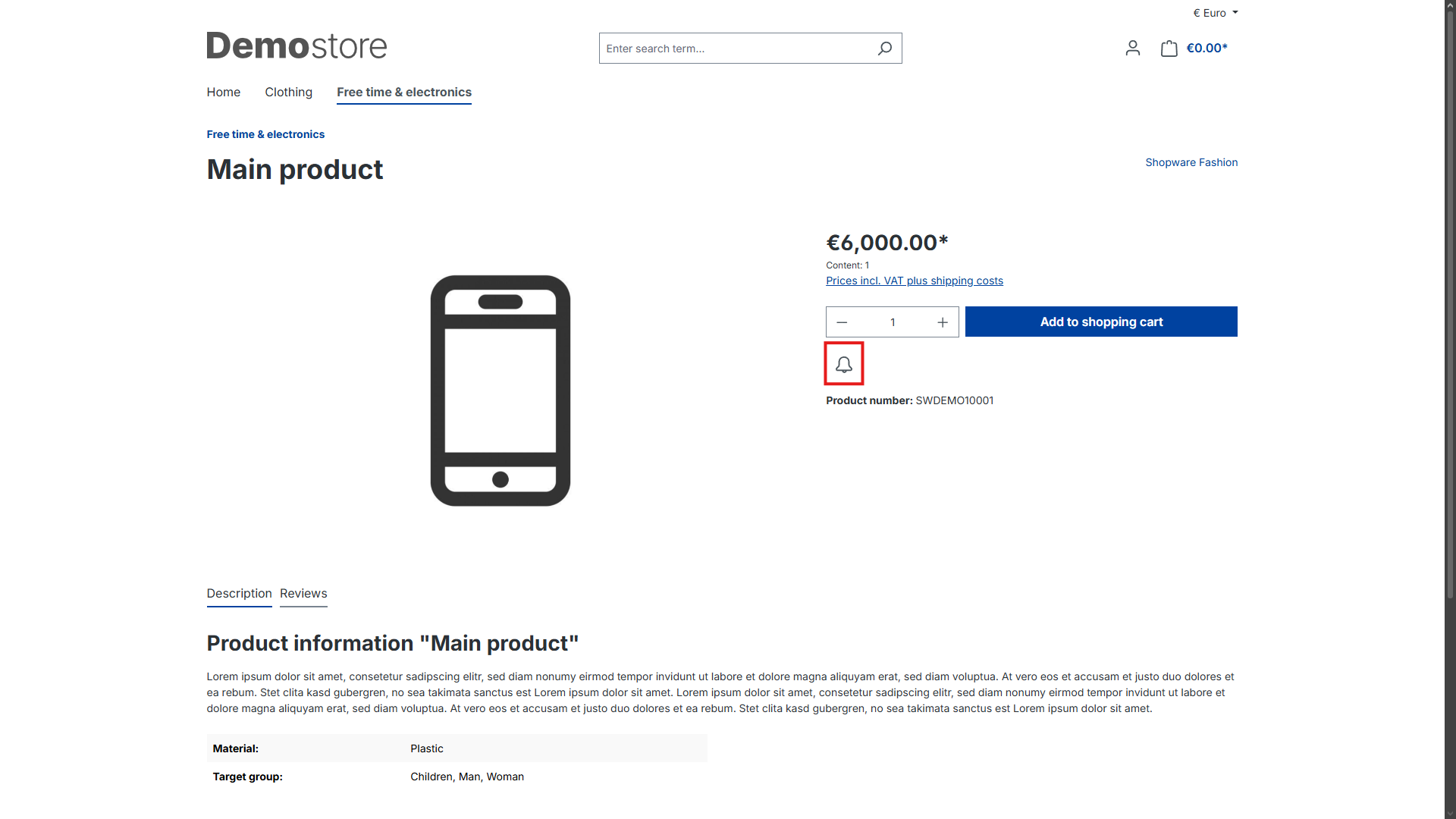Open the user account icon
Screen dimensions: 1456x819
click(1132, 49)
